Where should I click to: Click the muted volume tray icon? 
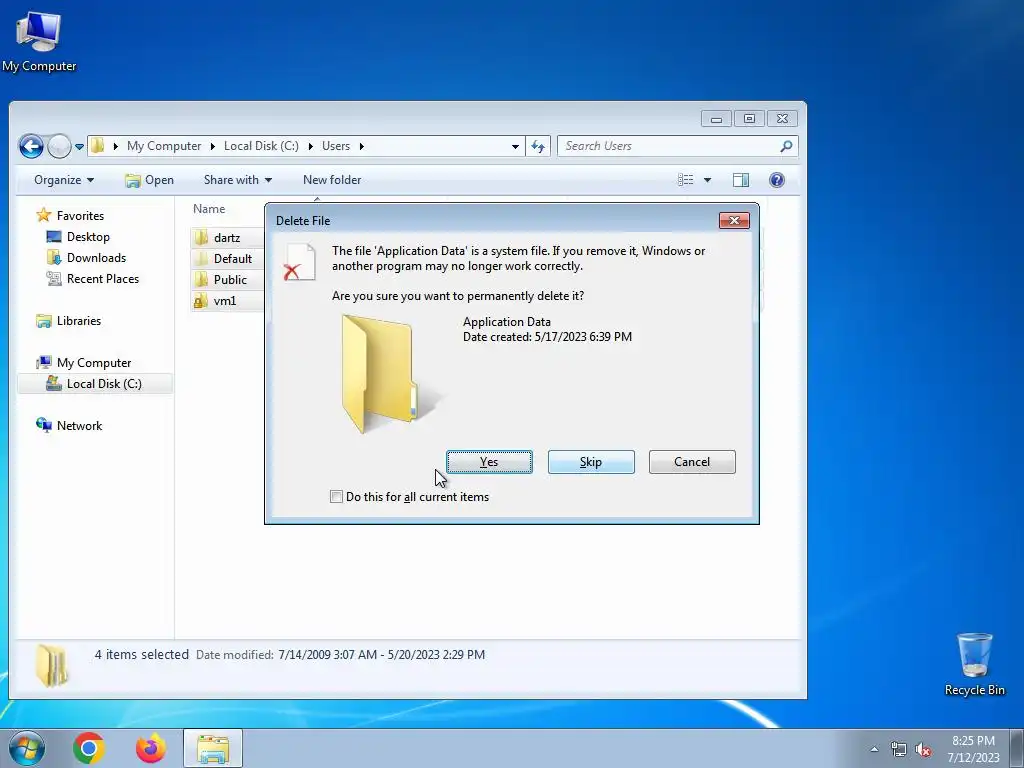click(923, 750)
